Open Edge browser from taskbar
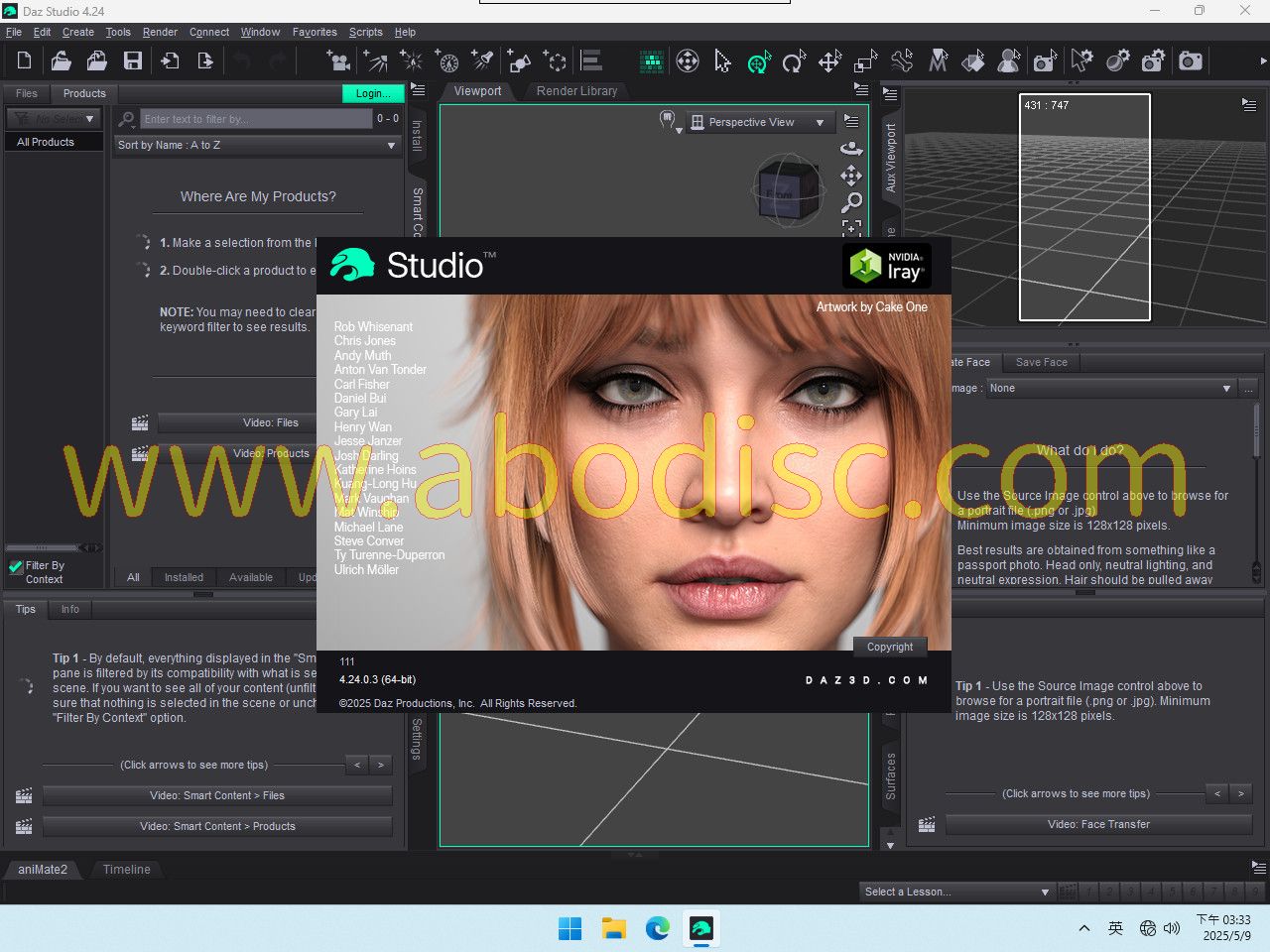 coord(658,928)
